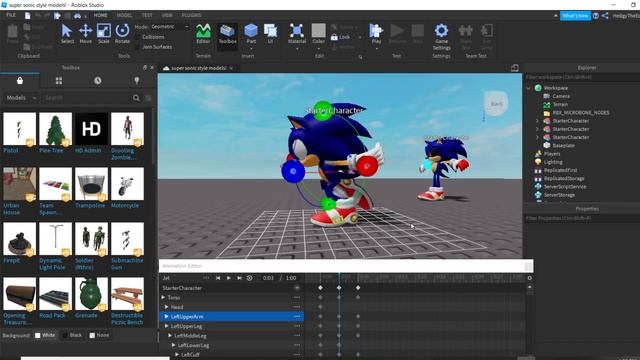Select the Rotate tool
The image size is (640, 360).
coord(122,33)
